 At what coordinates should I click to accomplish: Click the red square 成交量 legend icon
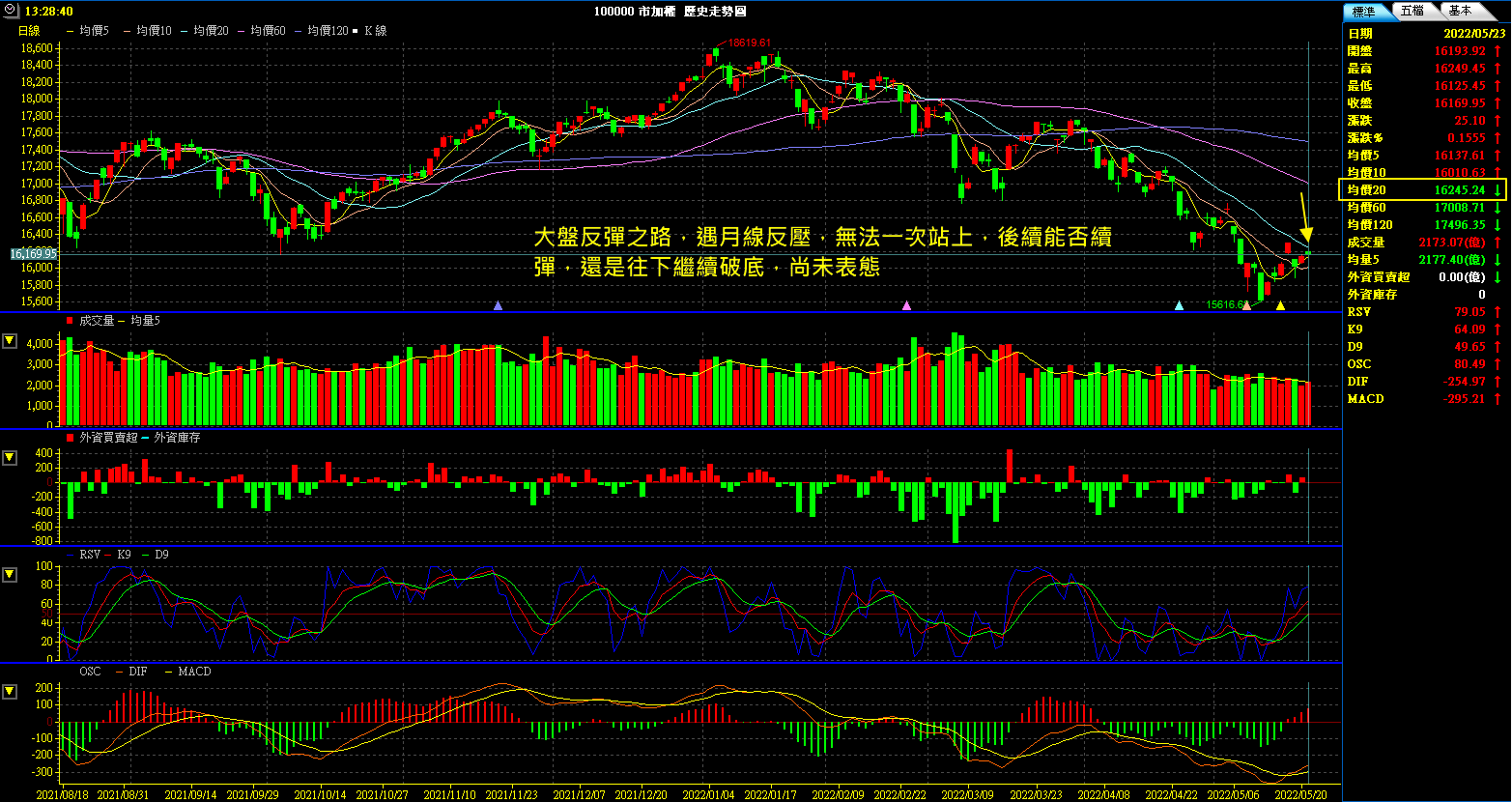(70, 320)
